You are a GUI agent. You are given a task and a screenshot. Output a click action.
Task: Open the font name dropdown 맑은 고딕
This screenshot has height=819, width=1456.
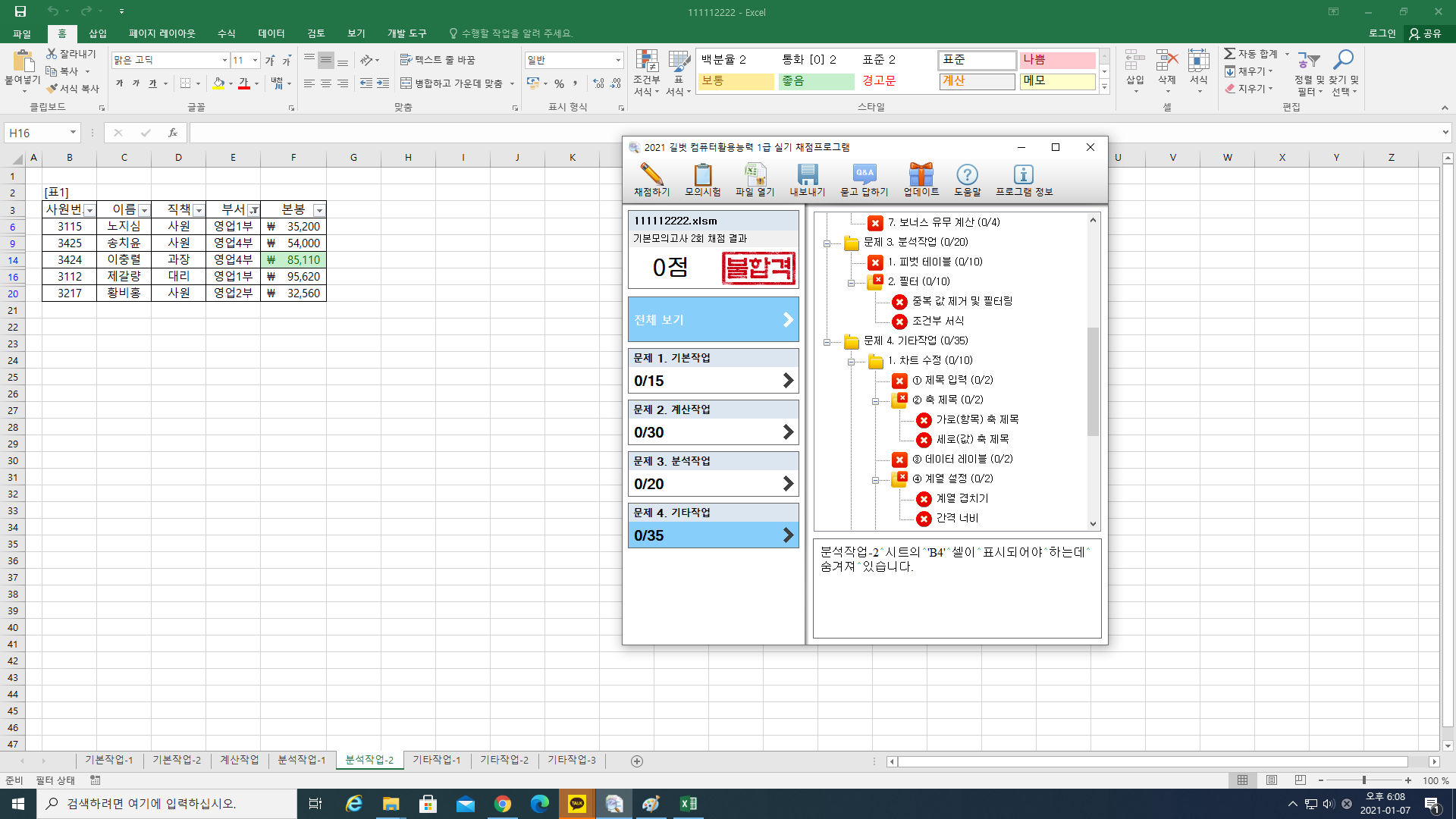click(224, 60)
